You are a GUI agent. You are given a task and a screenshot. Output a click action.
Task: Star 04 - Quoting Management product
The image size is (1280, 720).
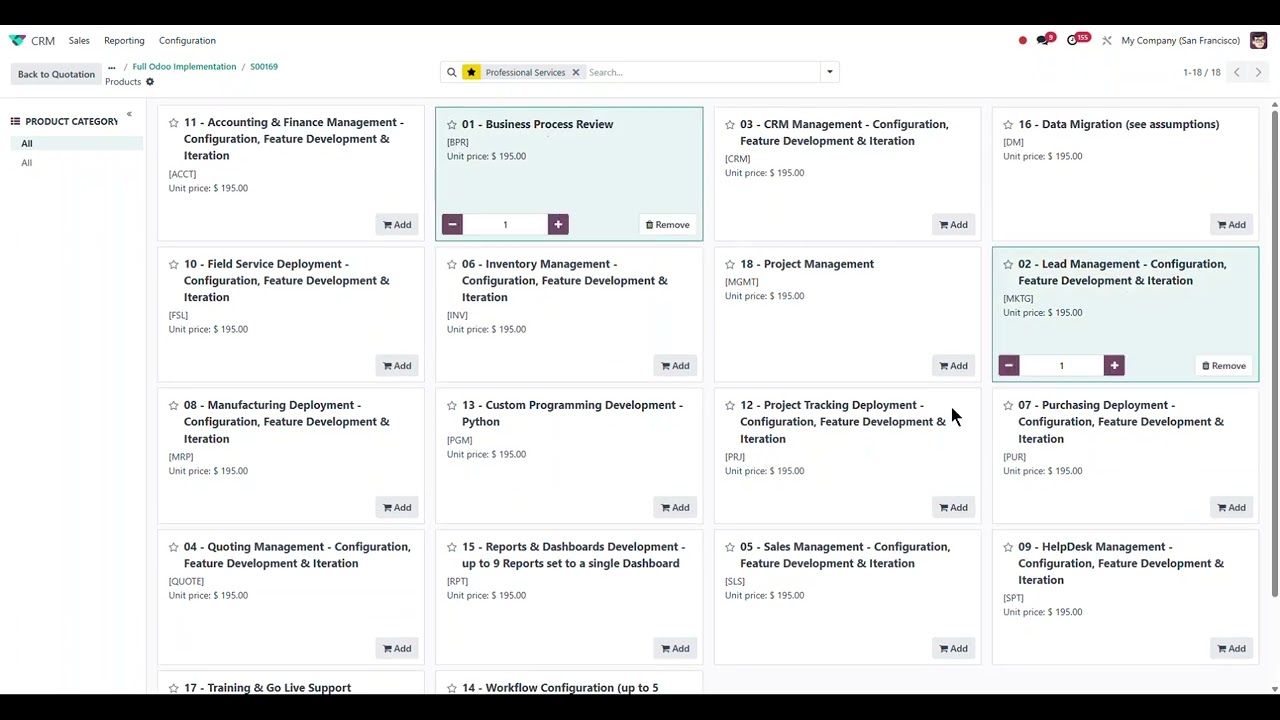click(x=173, y=547)
